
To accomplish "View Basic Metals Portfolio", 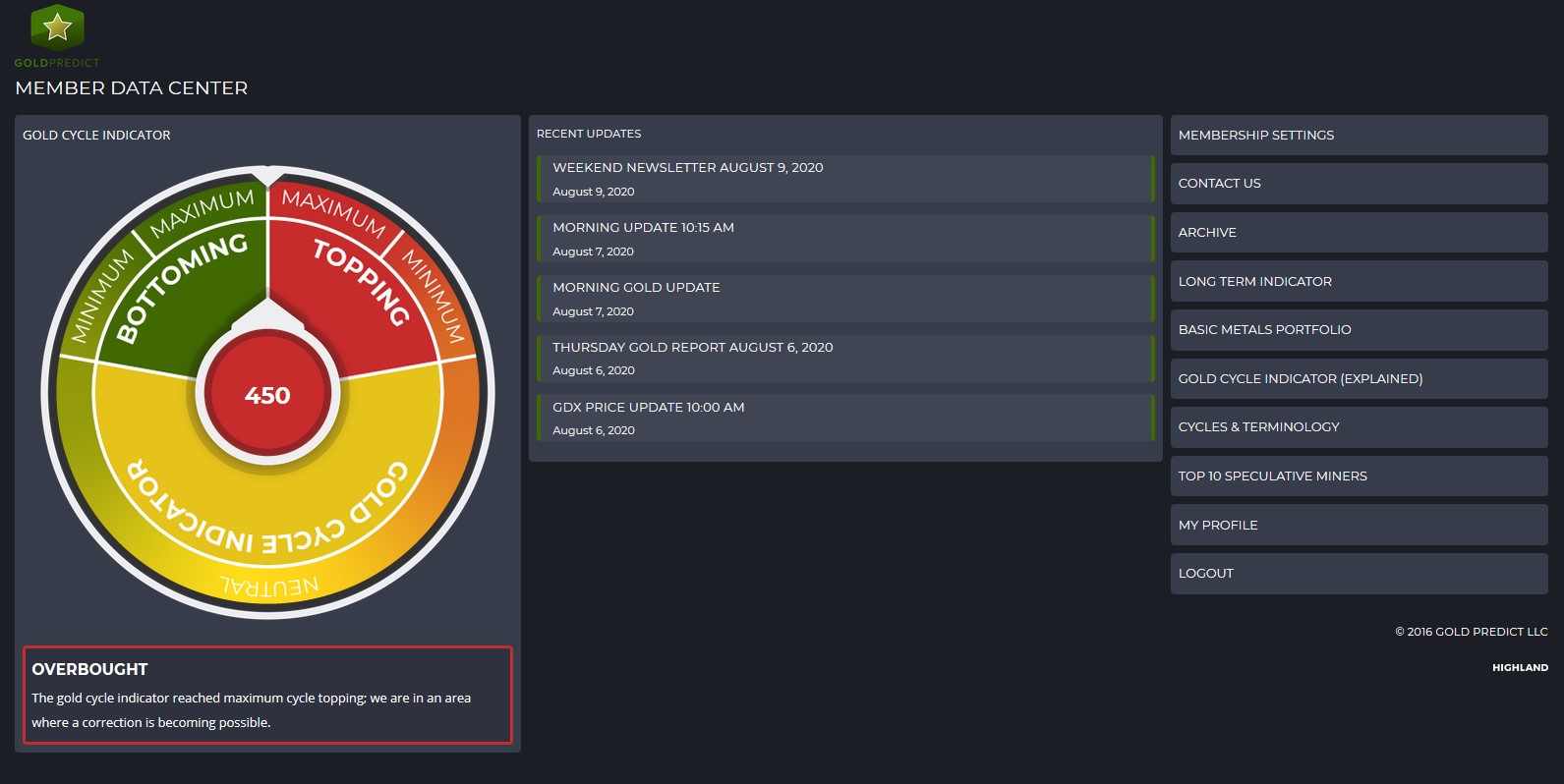I will 1358,330.
